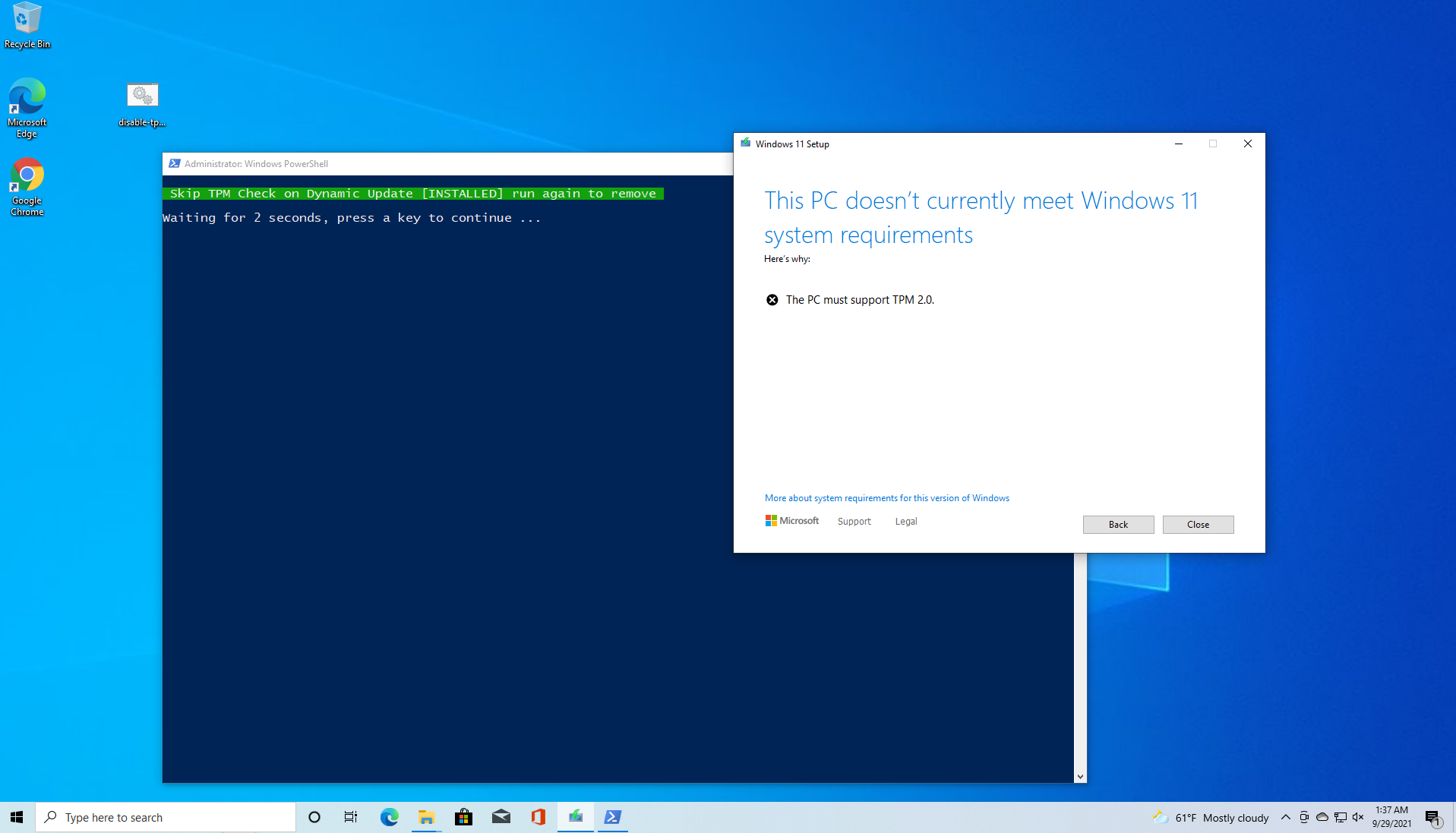Select the Google Chrome desktop shortcut

coord(27,187)
